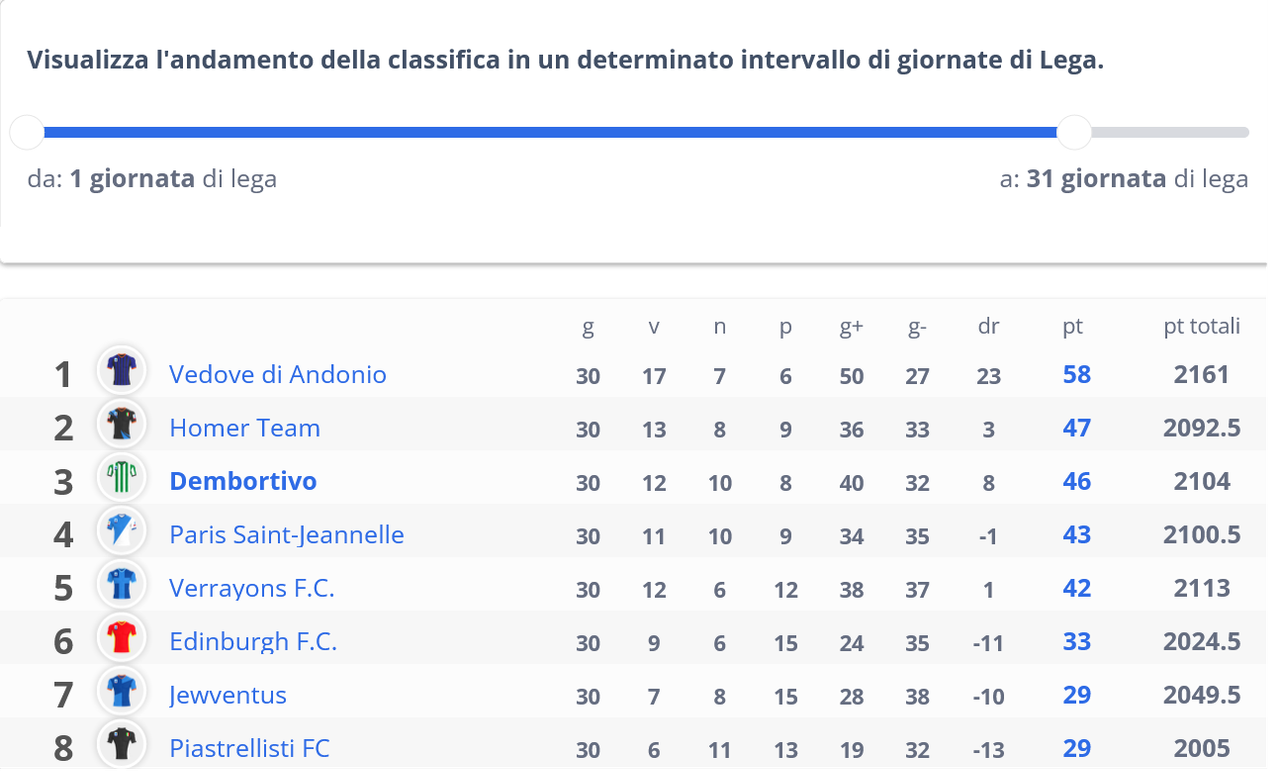Click the 'pt totali' column header
The width and height of the screenshot is (1280, 777).
pyautogui.click(x=1202, y=326)
